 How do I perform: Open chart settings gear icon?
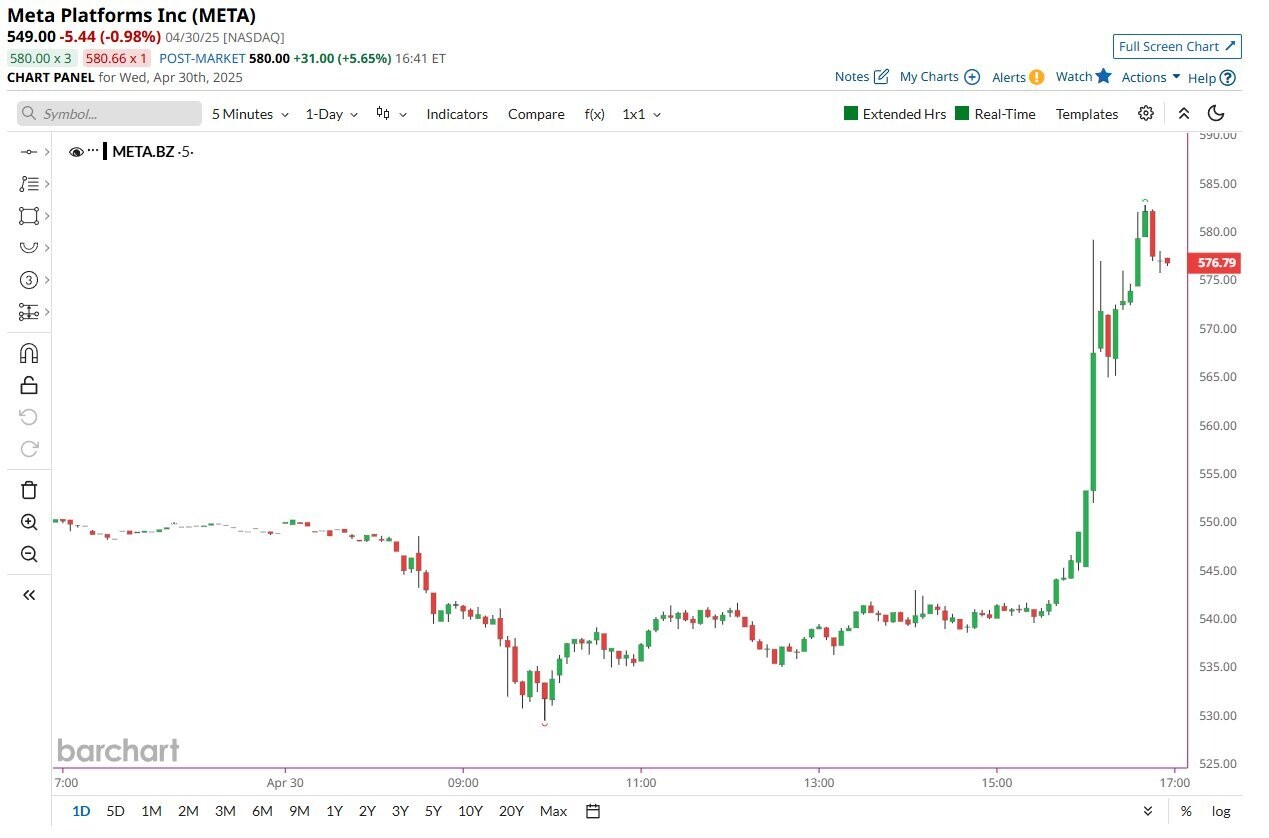coord(1146,113)
